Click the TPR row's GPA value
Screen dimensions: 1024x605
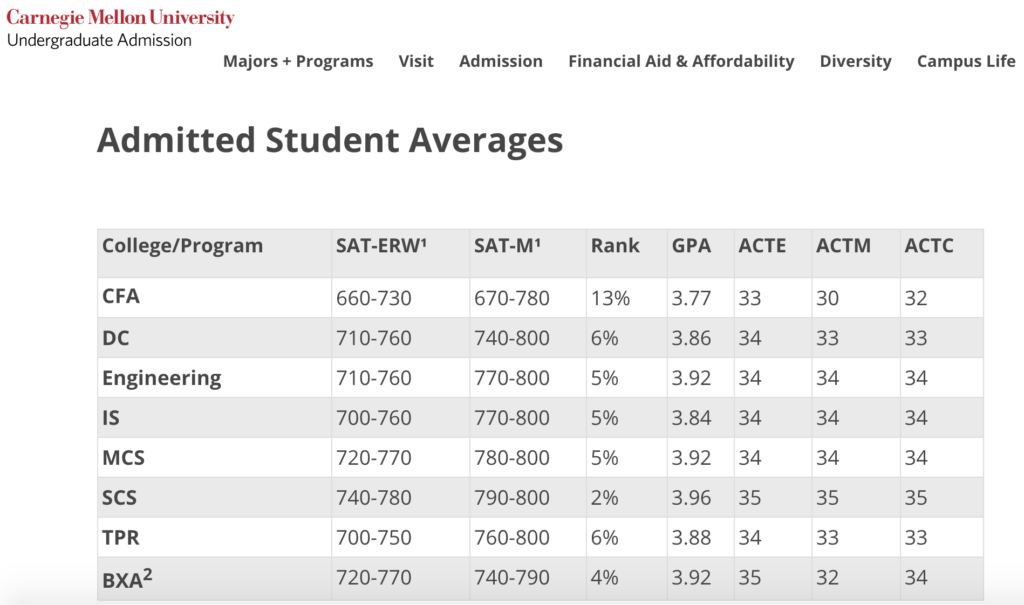coord(696,537)
